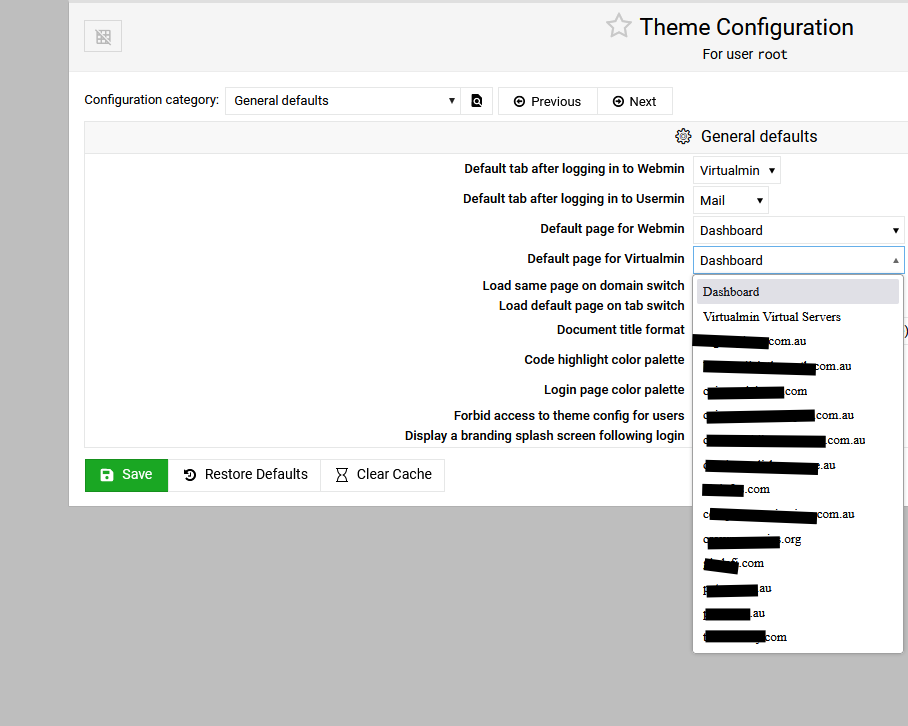Click the Forbid access to theme config label
This screenshot has width=908, height=726.
(x=569, y=416)
